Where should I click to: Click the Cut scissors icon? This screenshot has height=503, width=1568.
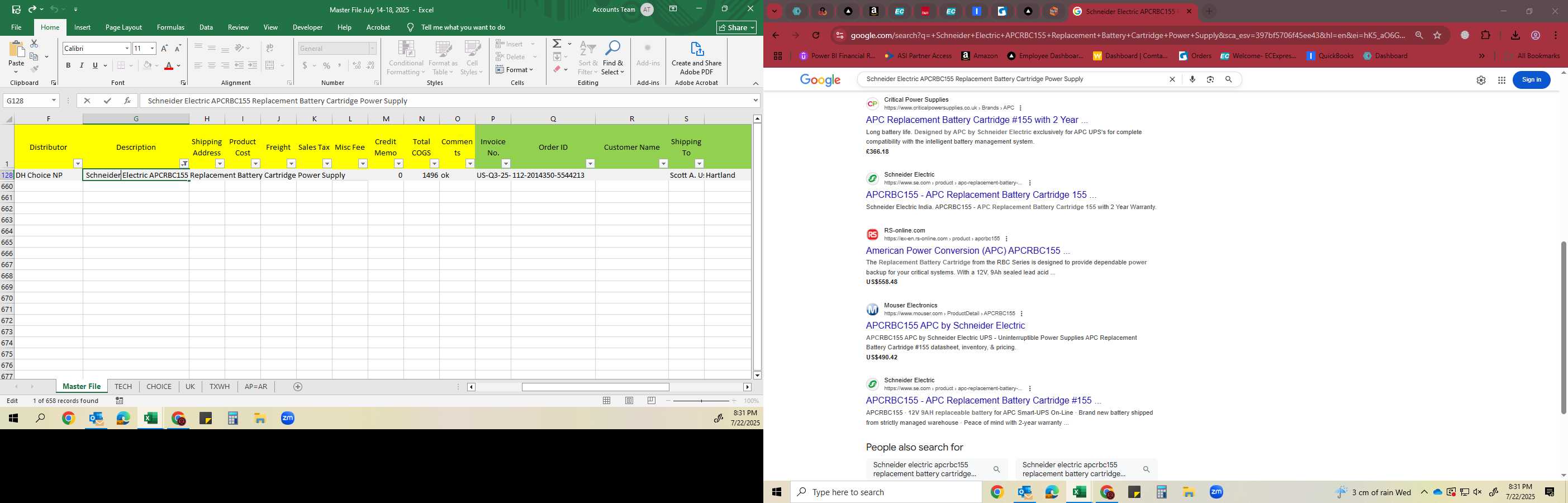(34, 44)
